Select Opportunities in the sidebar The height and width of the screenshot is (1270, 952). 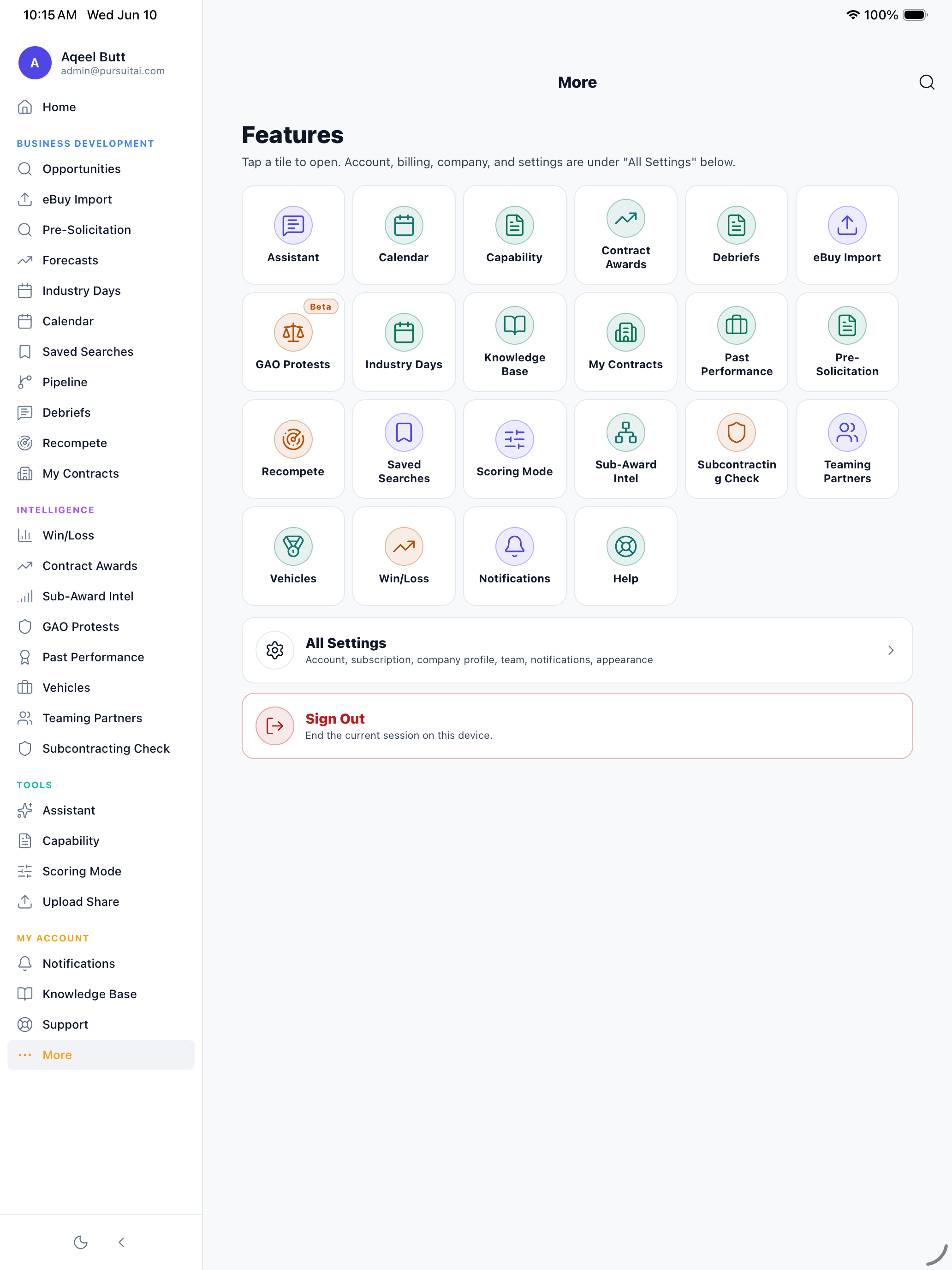101,169
